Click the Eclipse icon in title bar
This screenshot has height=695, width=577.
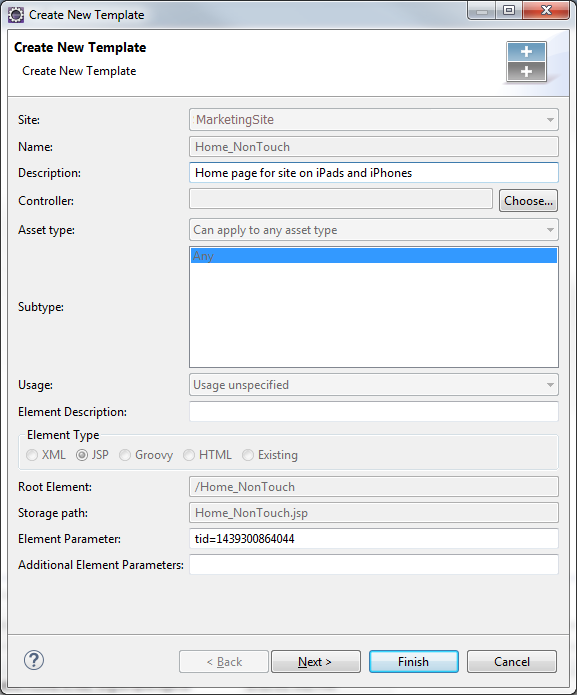16,15
